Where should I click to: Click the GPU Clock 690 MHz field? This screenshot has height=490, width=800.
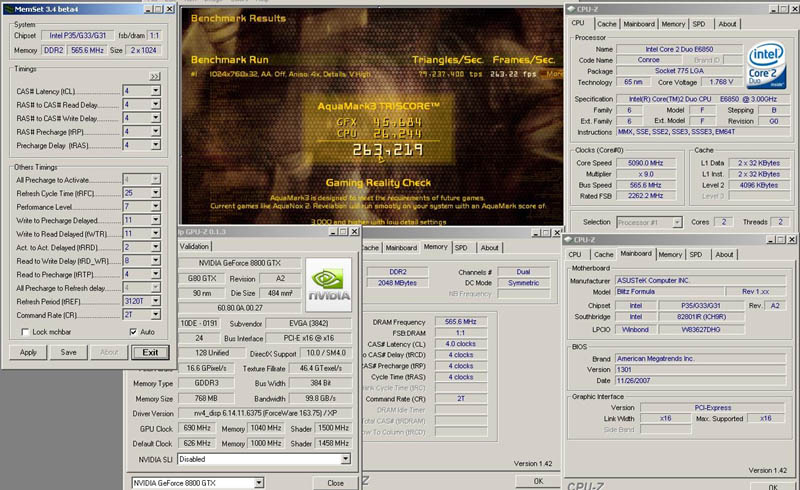click(x=197, y=428)
